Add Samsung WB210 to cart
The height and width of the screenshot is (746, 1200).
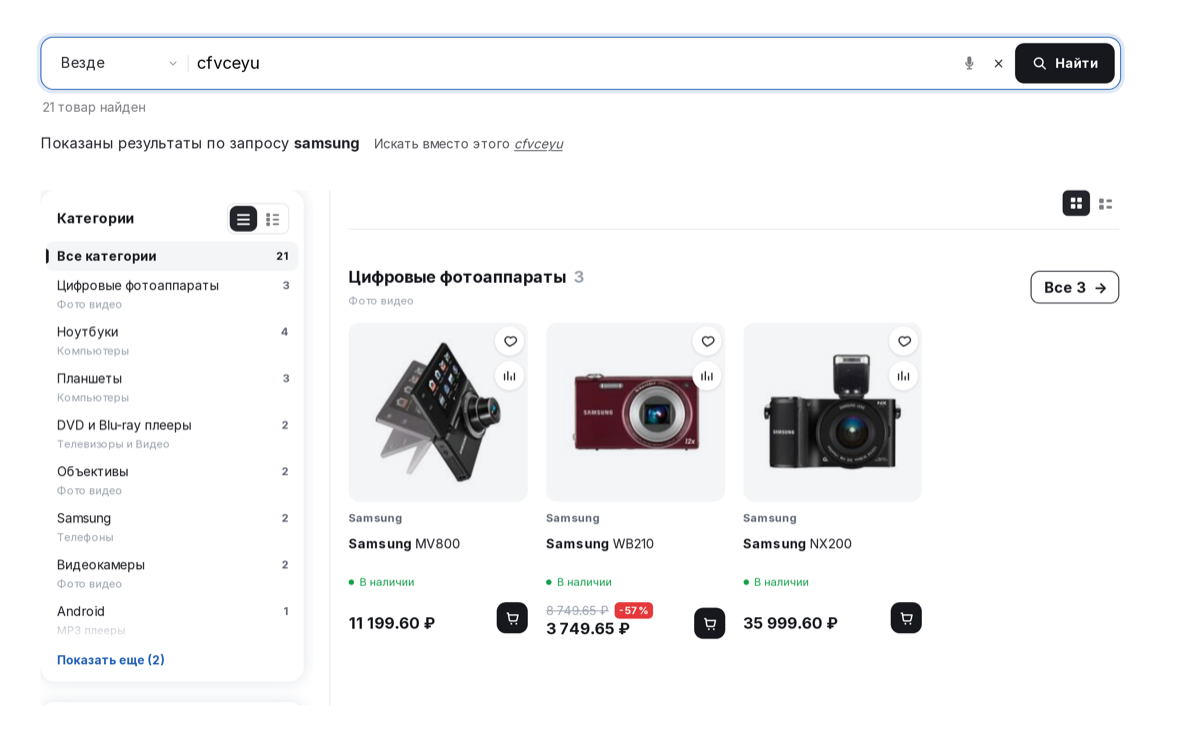click(710, 624)
